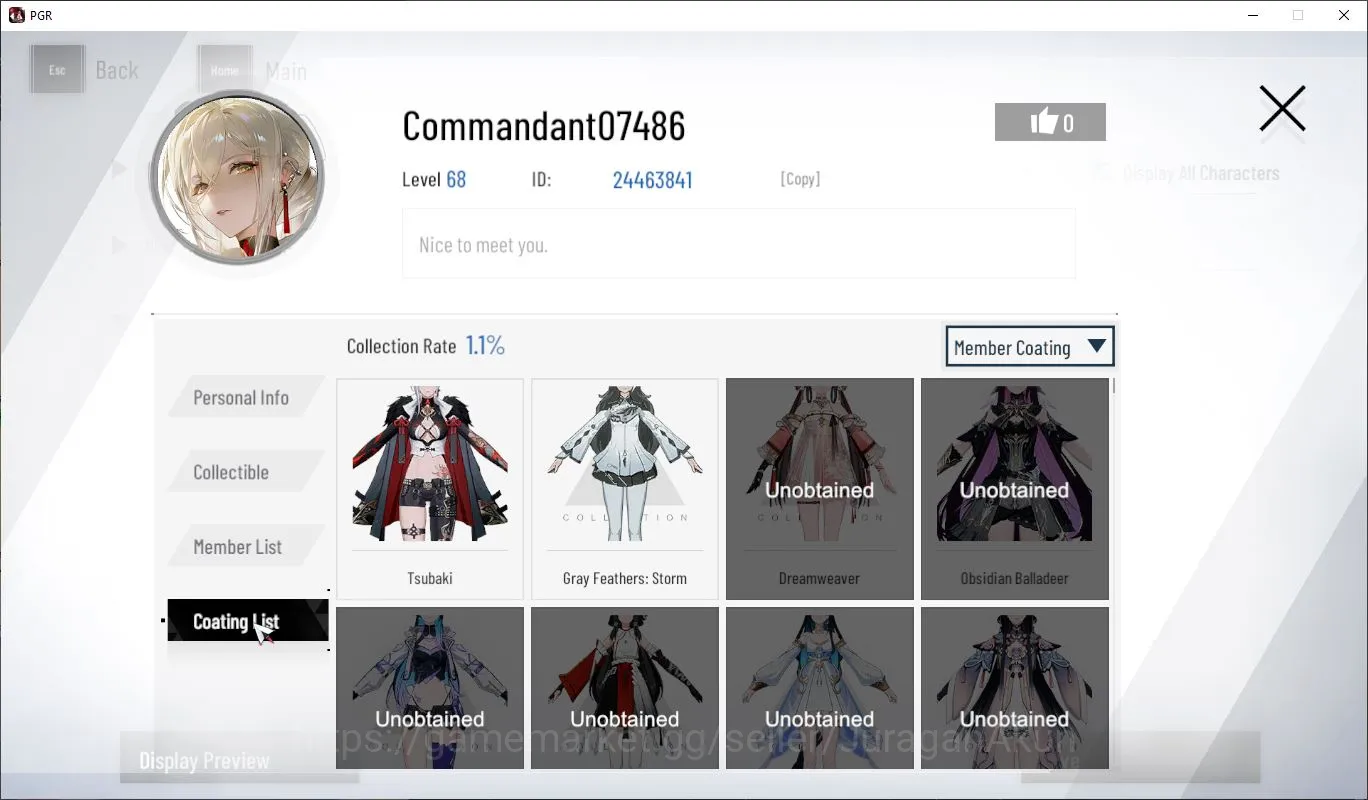
Task: Copy the player ID via [Copy]
Action: coord(800,179)
